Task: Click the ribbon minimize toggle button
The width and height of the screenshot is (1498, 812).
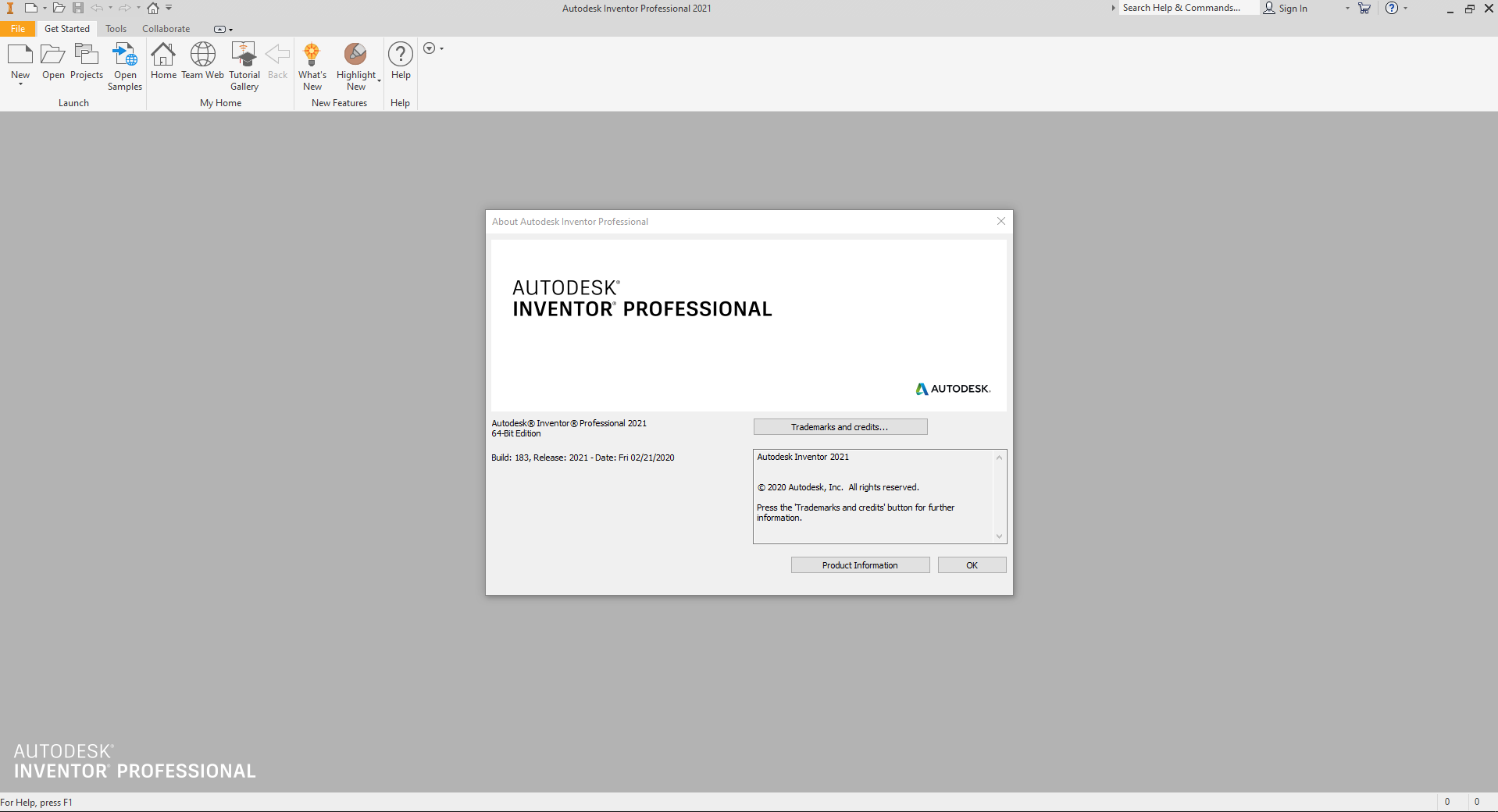Action: (219, 30)
